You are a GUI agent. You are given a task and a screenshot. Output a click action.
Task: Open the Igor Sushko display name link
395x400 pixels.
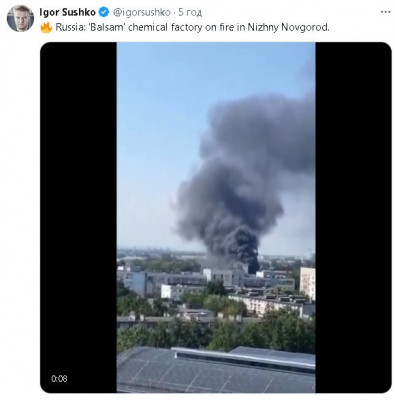(68, 13)
